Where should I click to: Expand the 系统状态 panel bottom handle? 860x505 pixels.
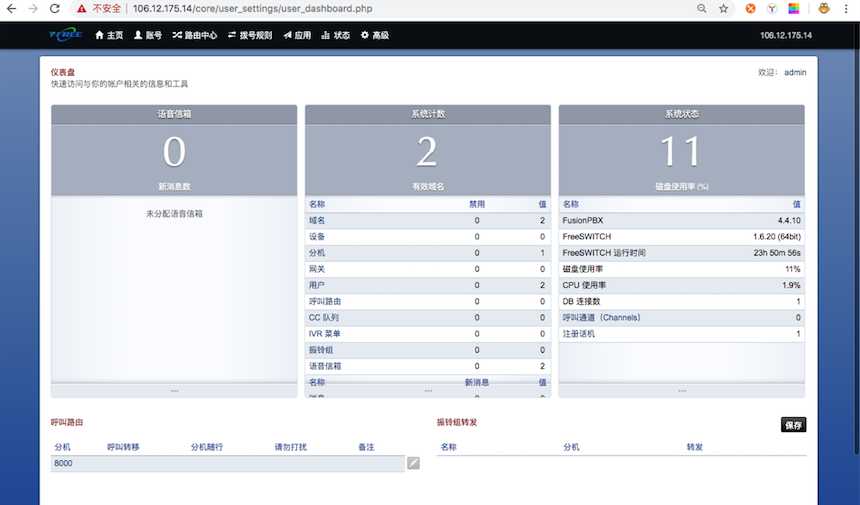click(682, 390)
